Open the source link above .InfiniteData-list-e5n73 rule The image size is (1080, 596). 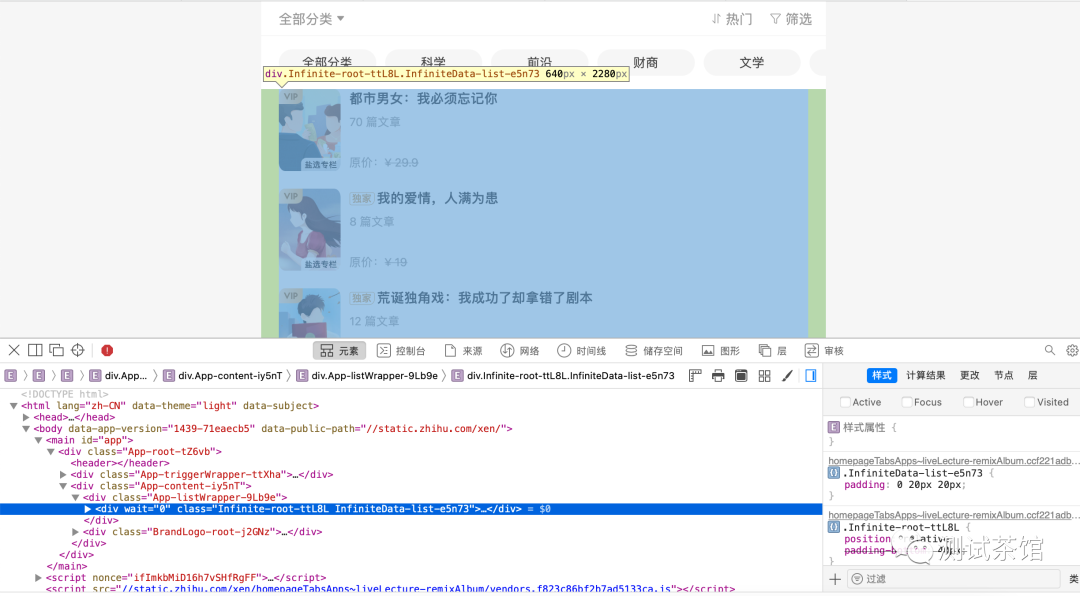pyautogui.click(x=953, y=461)
